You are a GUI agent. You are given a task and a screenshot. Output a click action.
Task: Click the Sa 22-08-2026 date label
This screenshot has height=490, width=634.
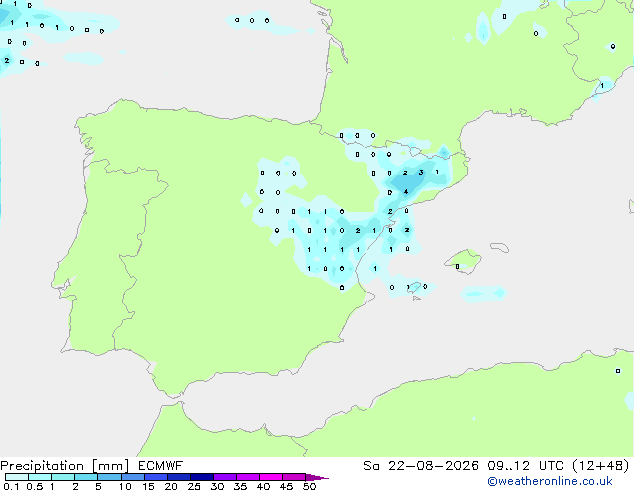[421, 466]
